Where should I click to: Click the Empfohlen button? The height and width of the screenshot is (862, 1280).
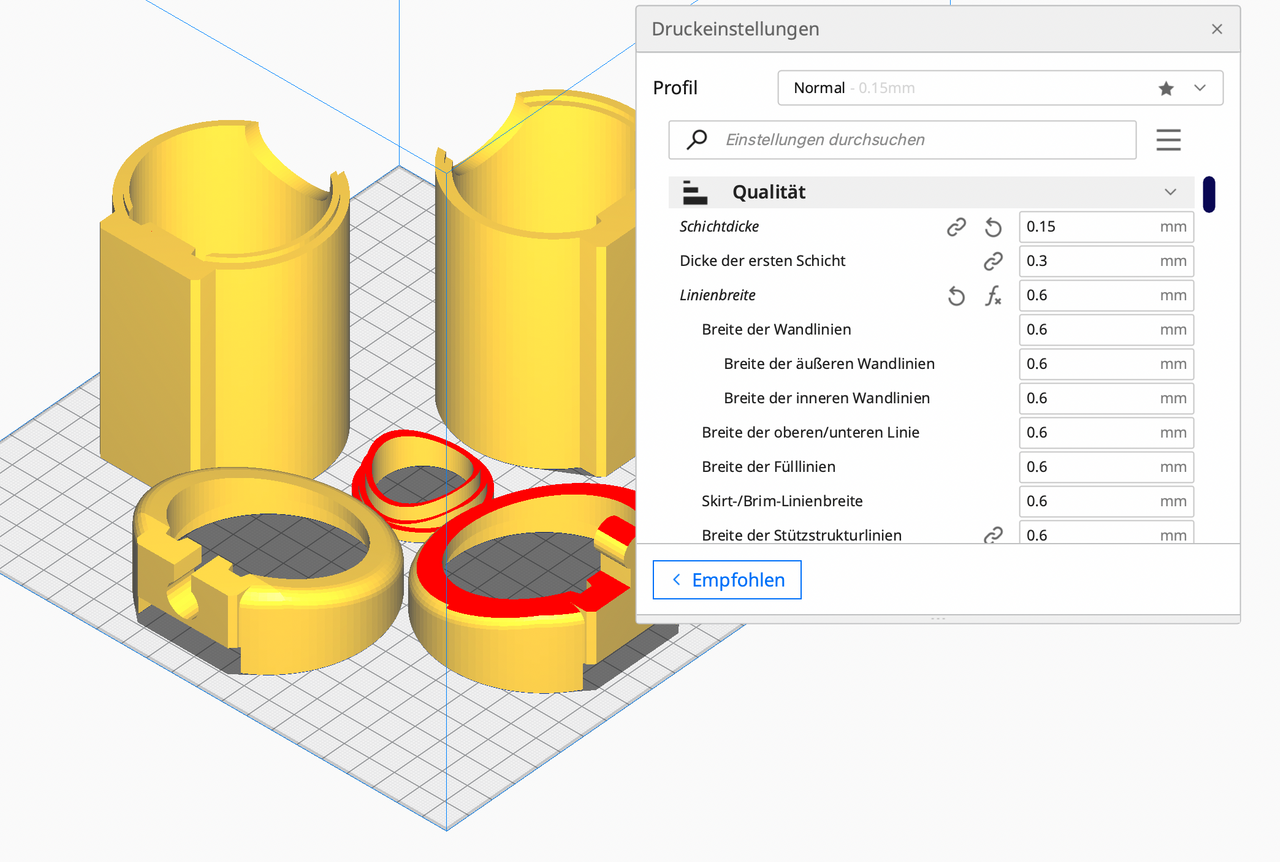click(727, 580)
